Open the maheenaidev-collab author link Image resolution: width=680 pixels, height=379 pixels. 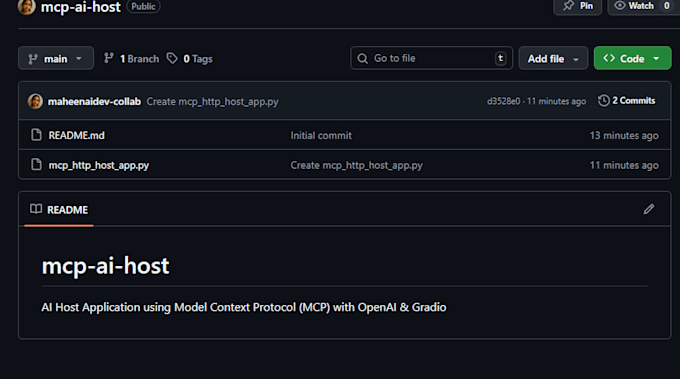[94, 101]
